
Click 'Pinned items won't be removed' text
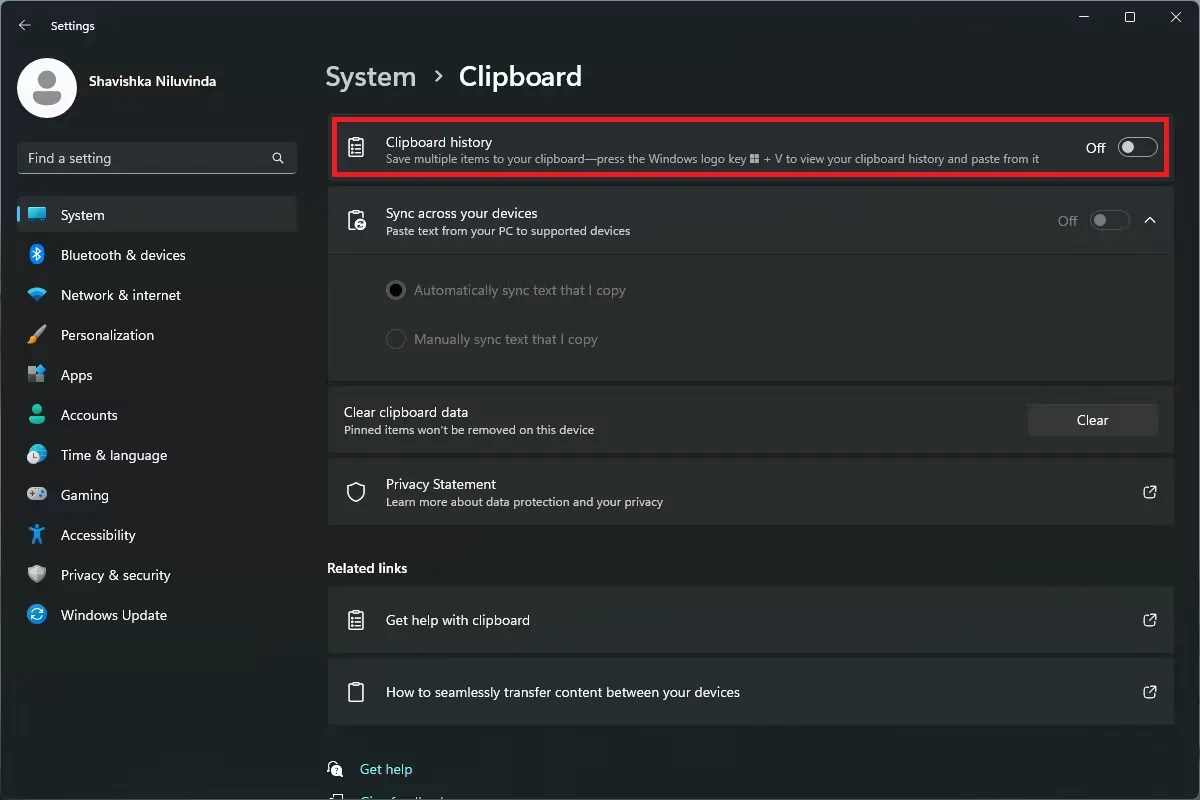click(469, 430)
